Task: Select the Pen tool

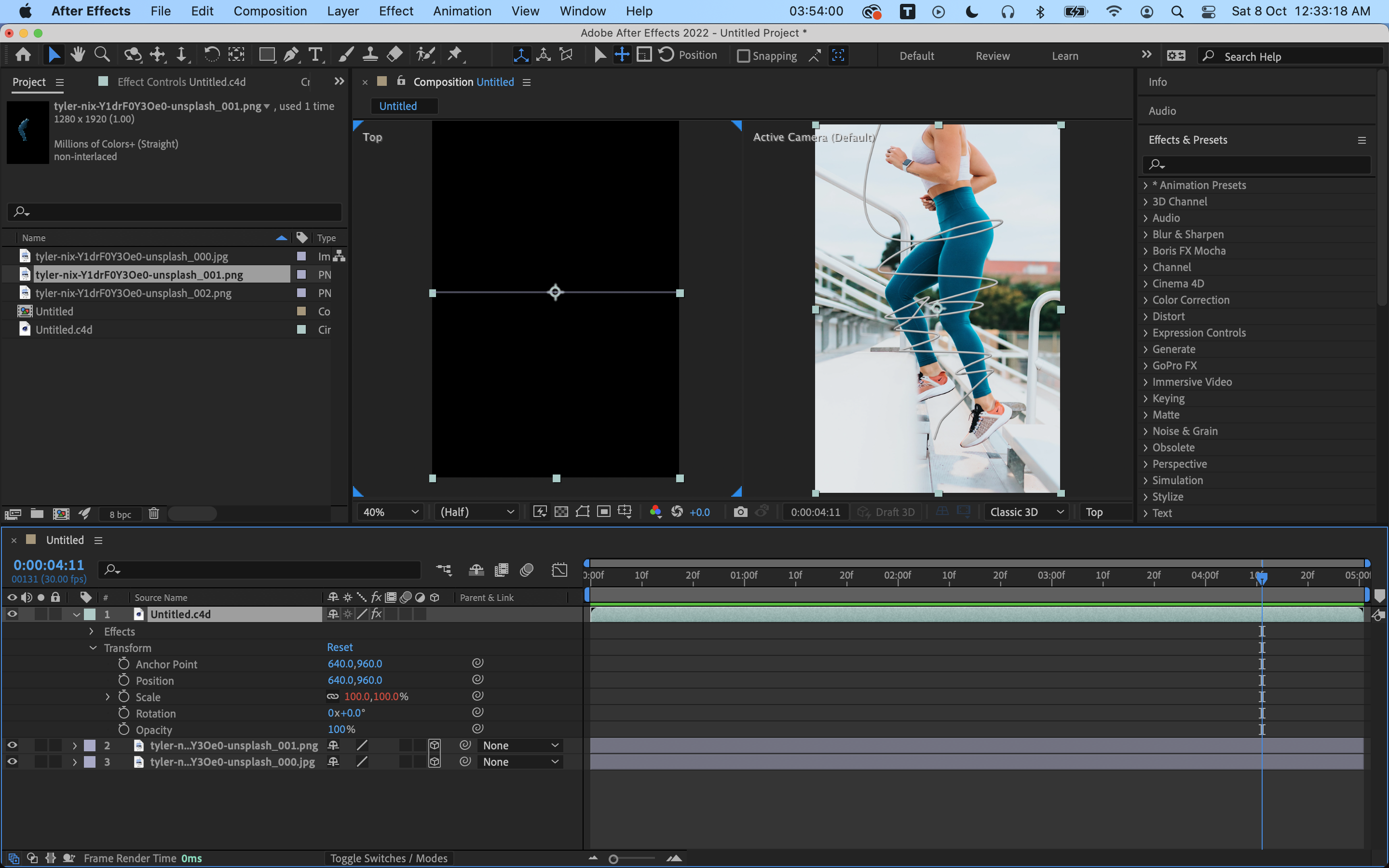Action: click(291, 54)
